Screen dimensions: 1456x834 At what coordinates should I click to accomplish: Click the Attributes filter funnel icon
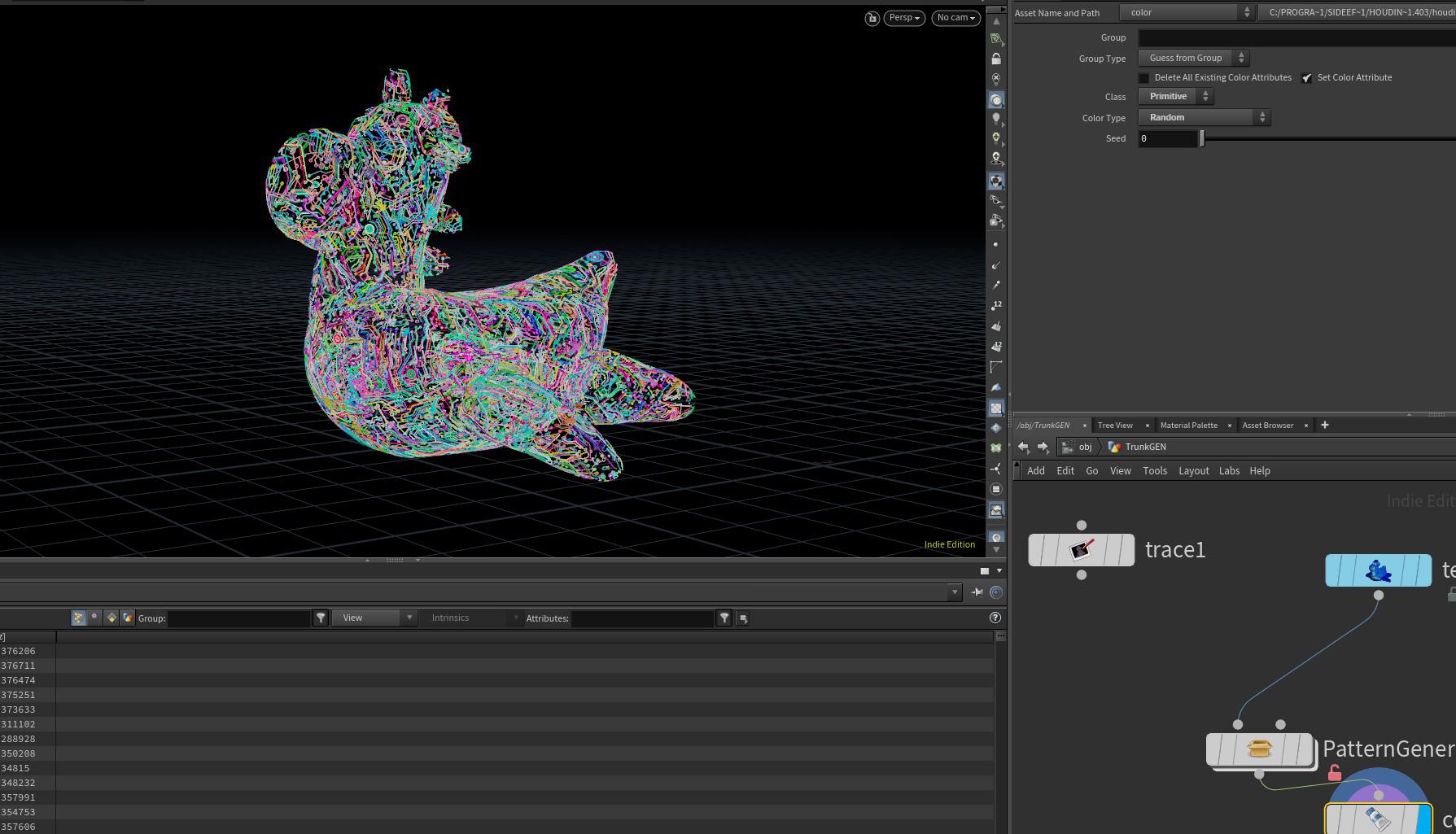[724, 618]
